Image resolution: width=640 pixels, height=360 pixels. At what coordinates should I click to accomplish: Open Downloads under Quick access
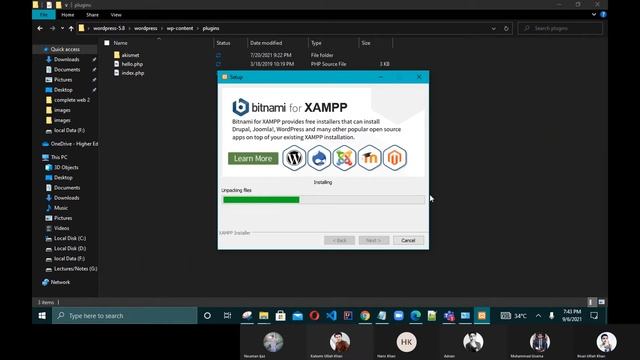coord(67,60)
